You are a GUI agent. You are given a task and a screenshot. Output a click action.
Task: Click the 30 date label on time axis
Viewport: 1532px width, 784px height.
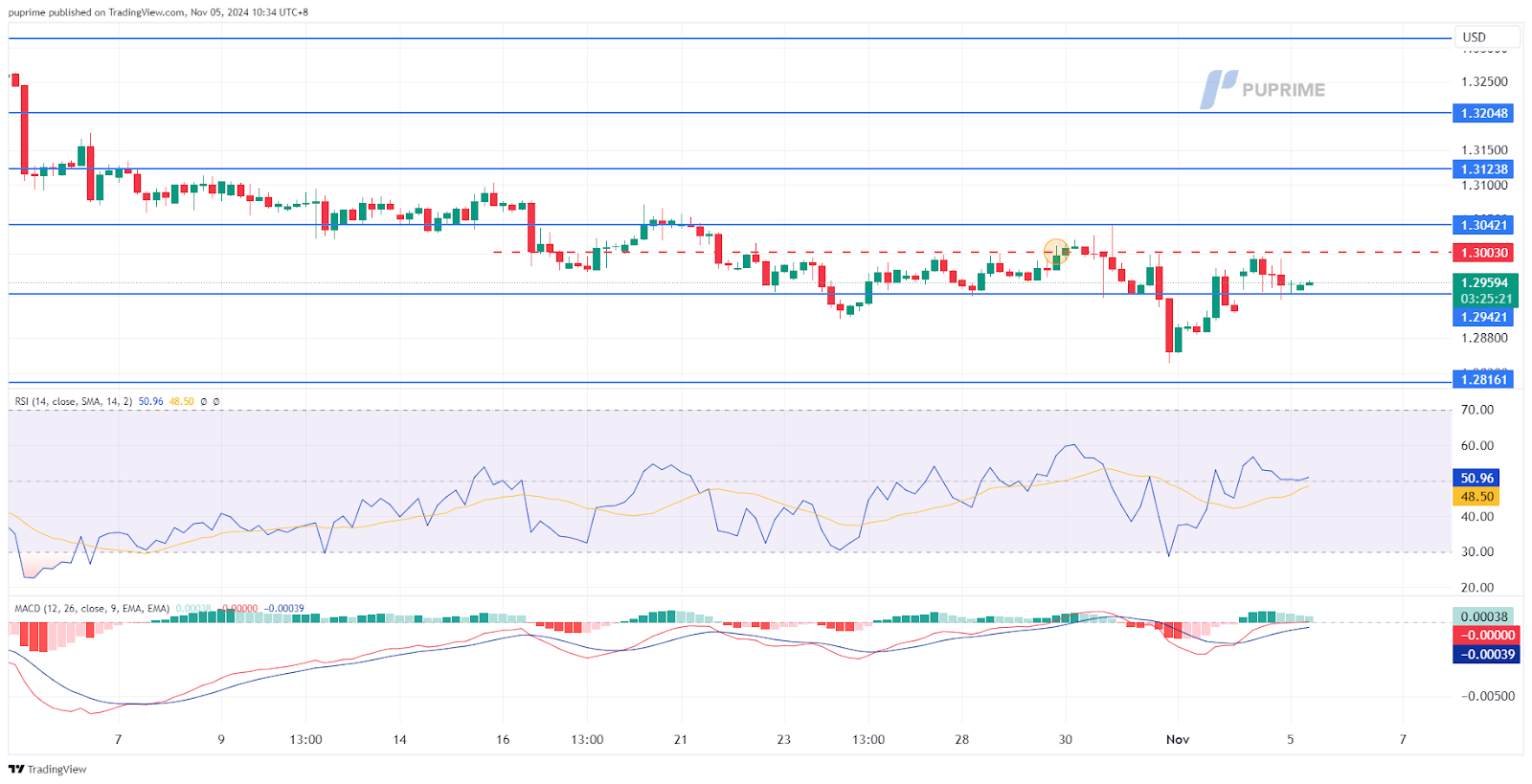tap(1066, 740)
